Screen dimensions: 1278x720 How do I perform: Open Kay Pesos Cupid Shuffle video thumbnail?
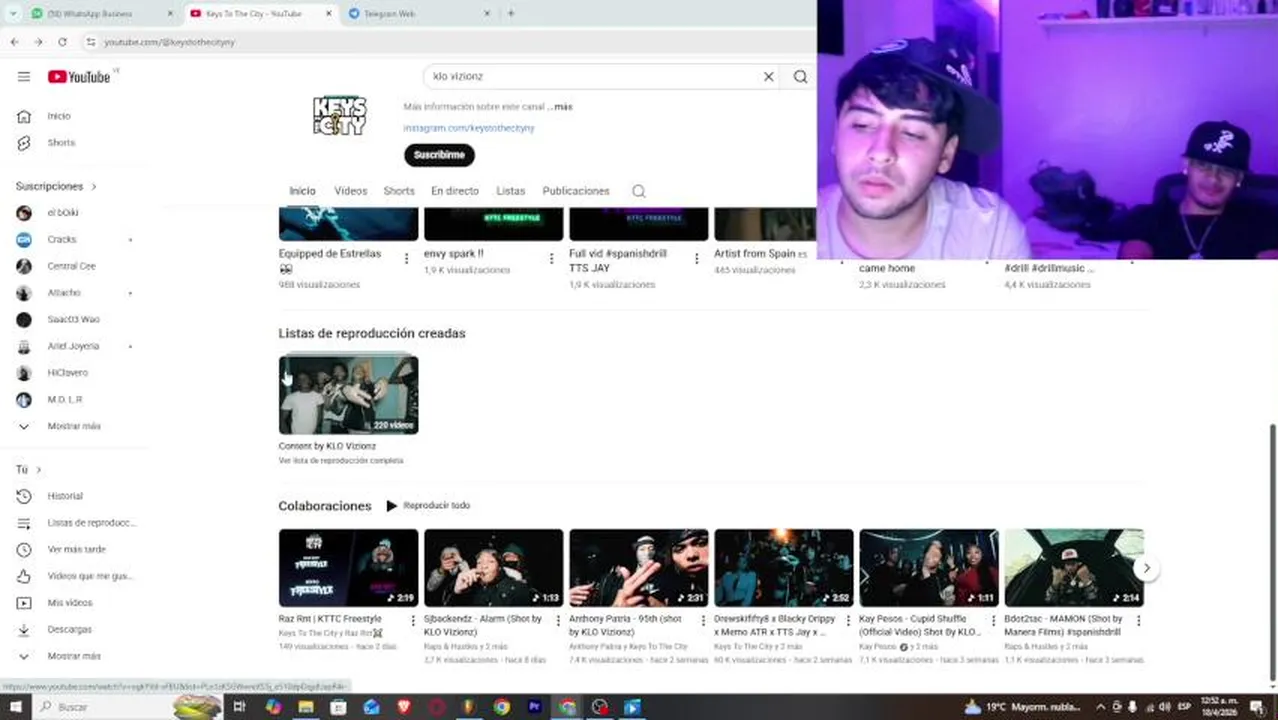tap(928, 568)
